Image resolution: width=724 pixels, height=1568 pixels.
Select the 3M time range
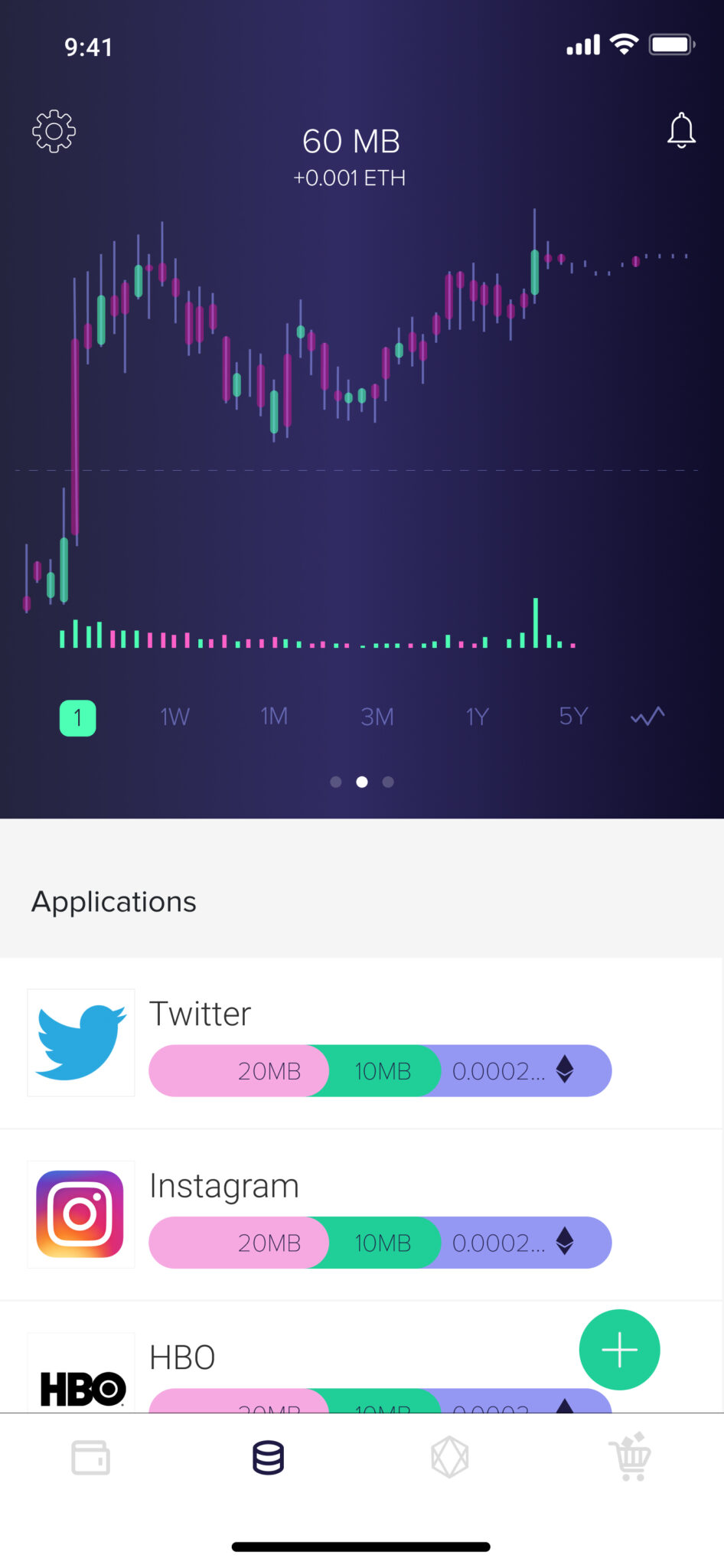point(377,717)
